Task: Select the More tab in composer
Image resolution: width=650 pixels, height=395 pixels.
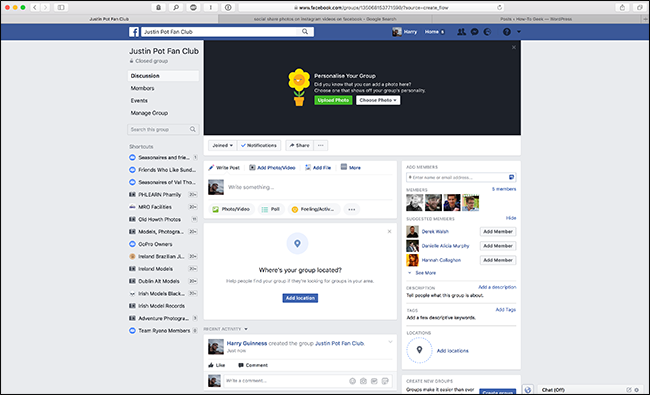Action: 351,167
